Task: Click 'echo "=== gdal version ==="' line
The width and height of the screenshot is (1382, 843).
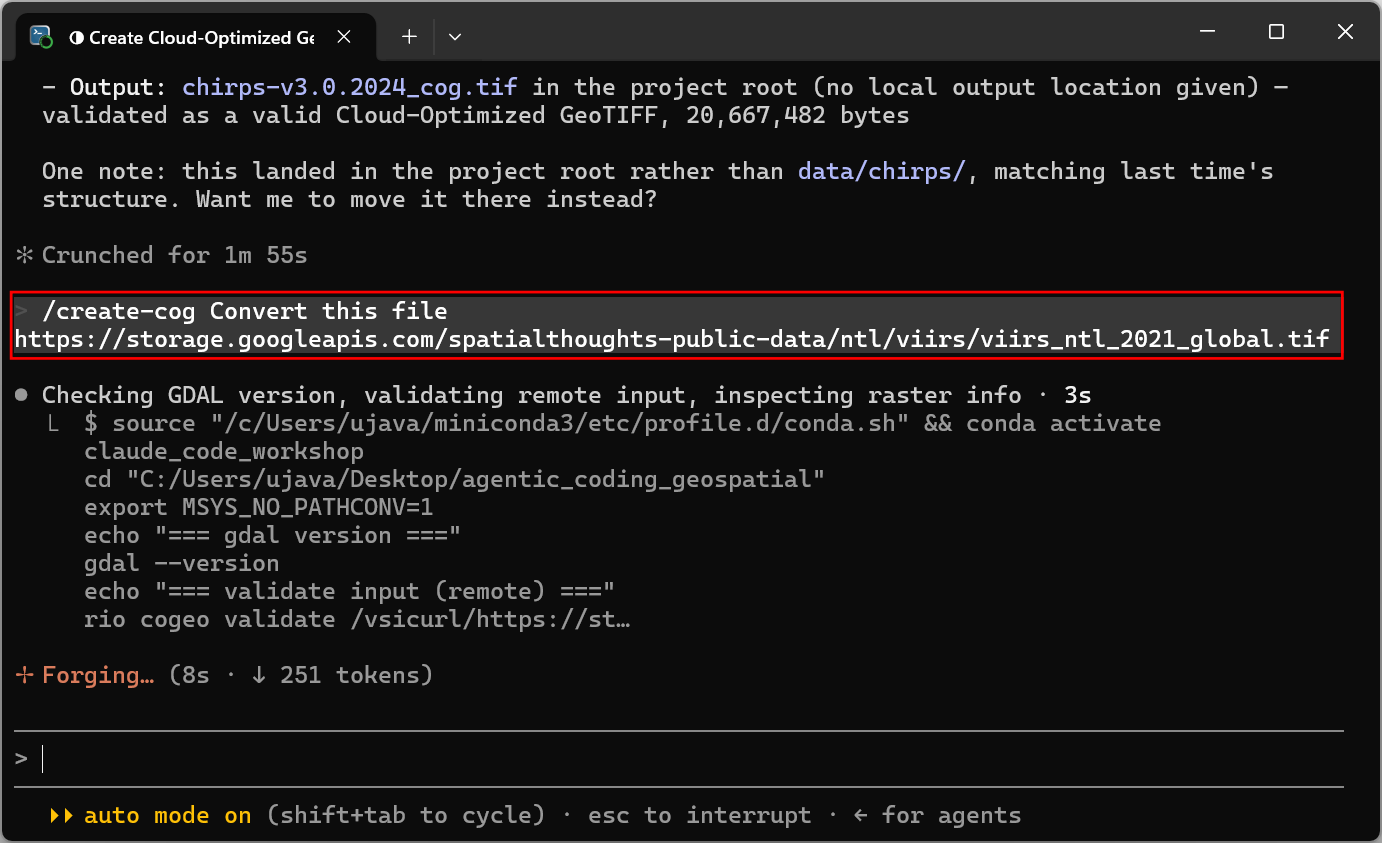Action: [273, 535]
